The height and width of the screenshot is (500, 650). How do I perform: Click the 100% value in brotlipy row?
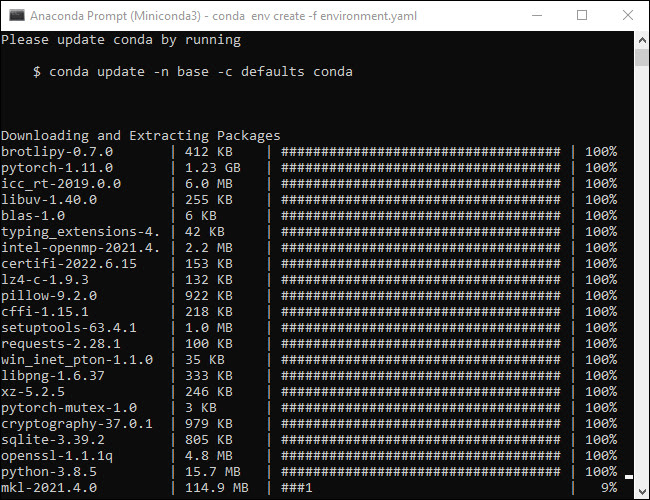601,152
